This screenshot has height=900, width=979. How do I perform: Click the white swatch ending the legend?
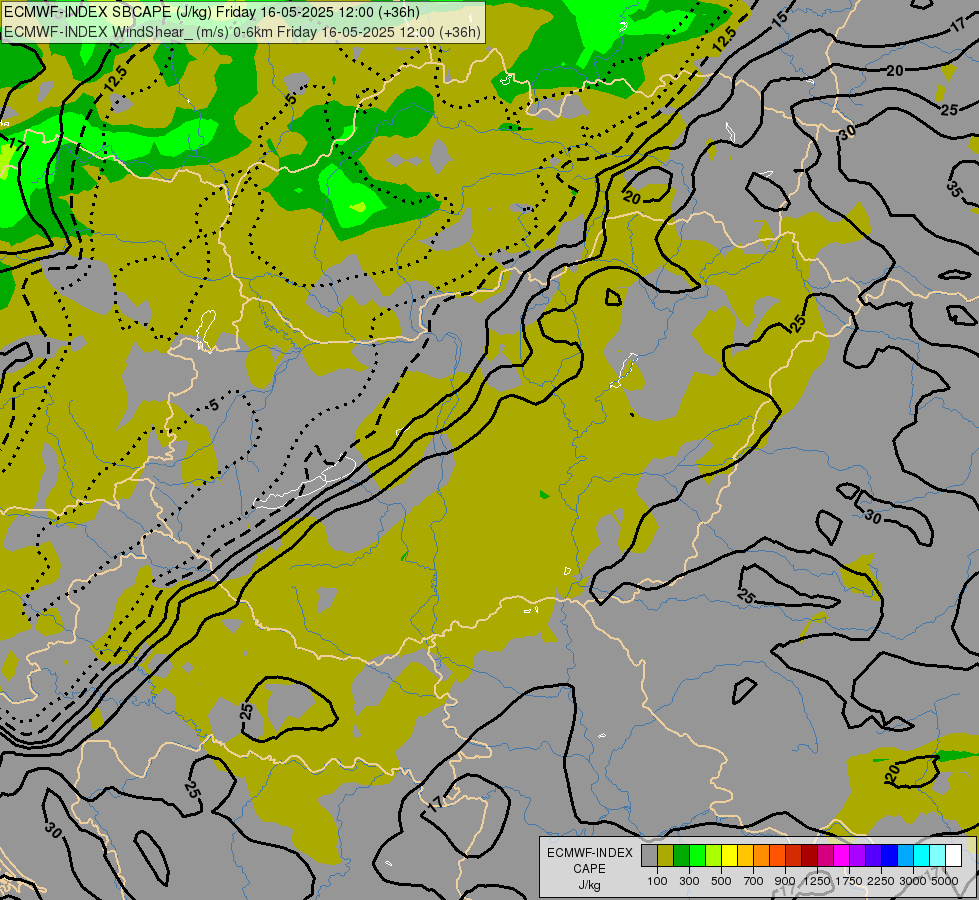point(954,856)
